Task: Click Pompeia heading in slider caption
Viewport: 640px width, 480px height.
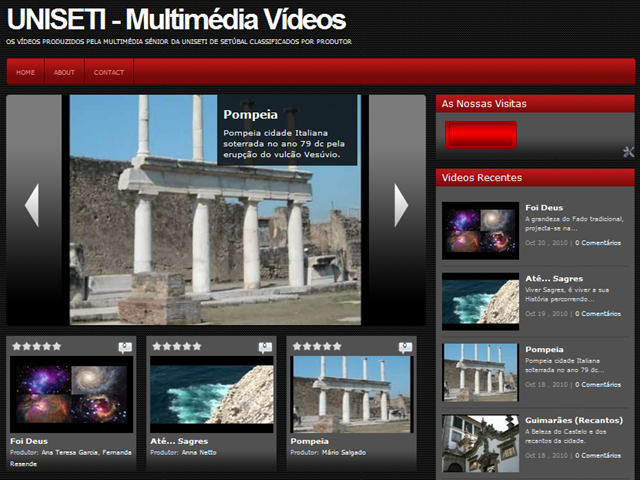Action: (x=250, y=115)
